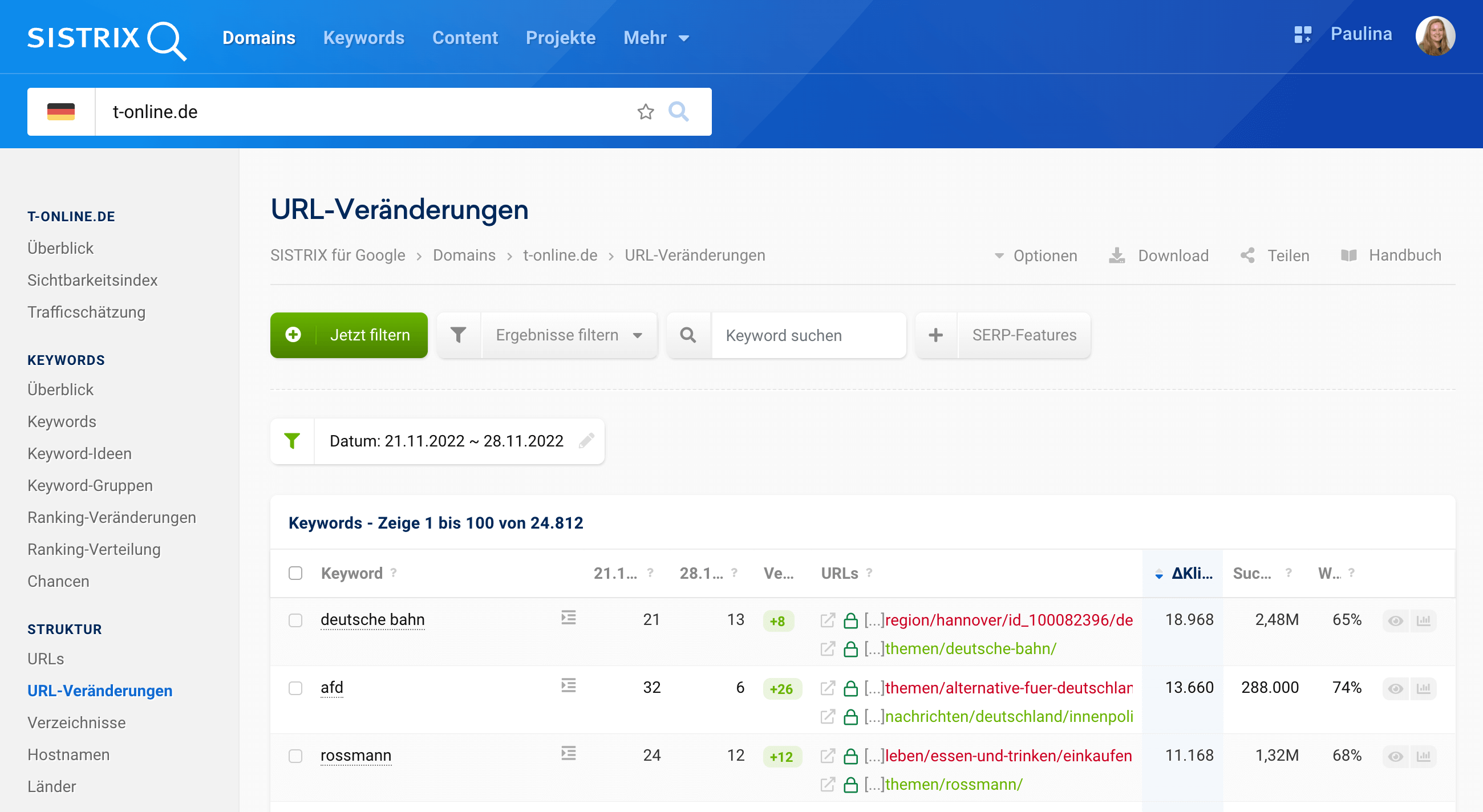Screen dimensions: 1483x812
Task: Toggle the select-all keywords checkbox
Action: [x=295, y=573]
